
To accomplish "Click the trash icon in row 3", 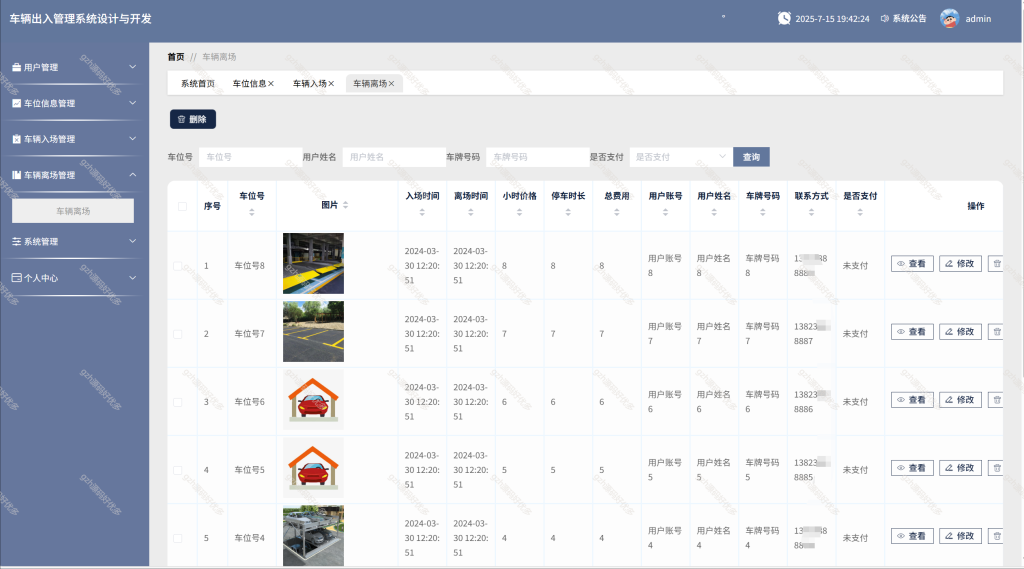I will [997, 400].
